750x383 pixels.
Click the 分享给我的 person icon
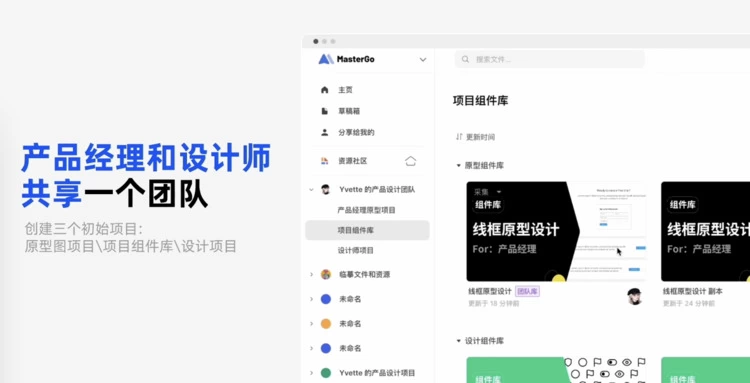tap(325, 132)
